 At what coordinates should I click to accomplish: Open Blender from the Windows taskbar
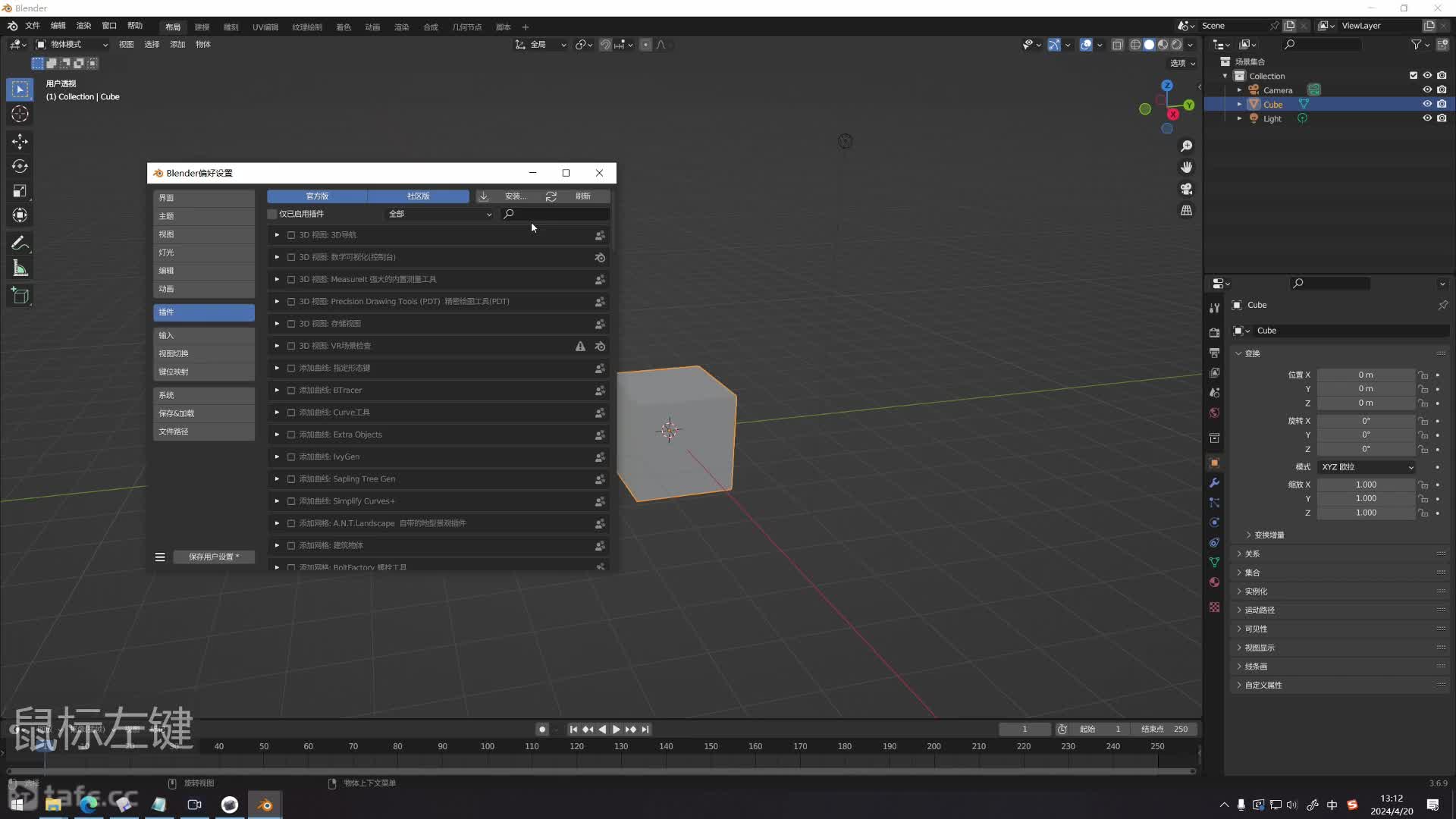(x=265, y=805)
